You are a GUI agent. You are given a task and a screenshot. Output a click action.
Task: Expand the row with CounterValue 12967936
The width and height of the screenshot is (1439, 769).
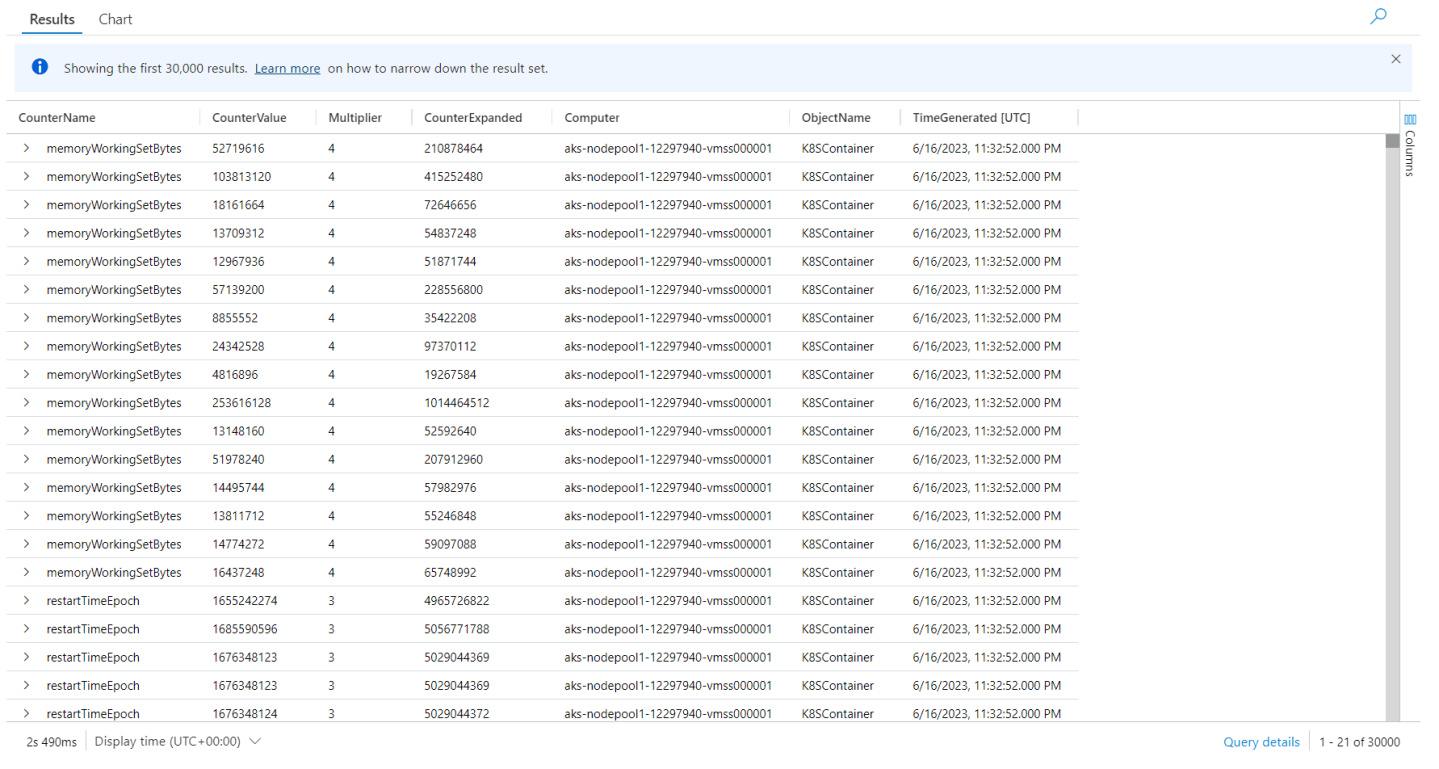point(26,261)
